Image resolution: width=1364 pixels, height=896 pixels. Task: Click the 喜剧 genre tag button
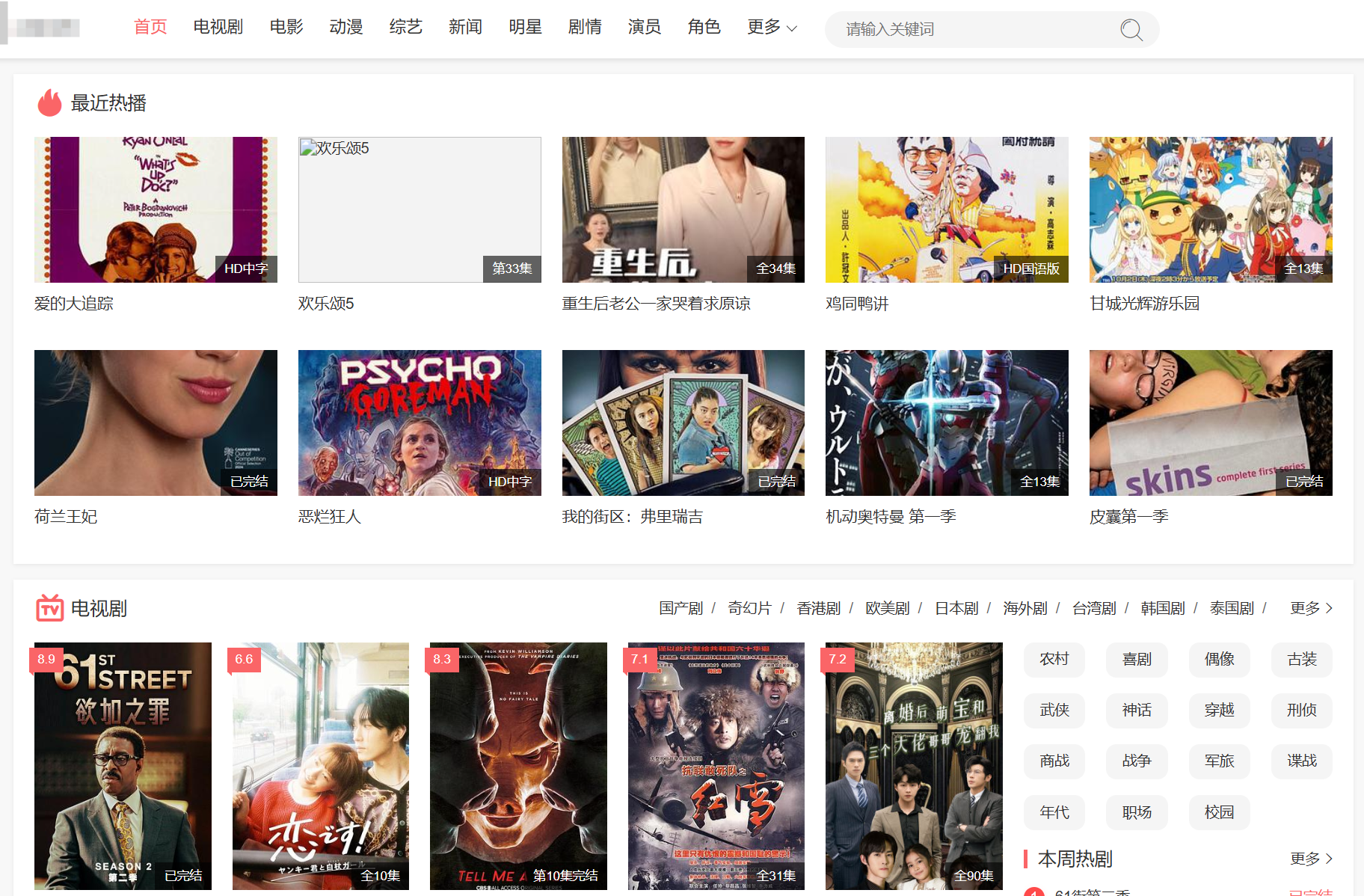[x=1137, y=659]
